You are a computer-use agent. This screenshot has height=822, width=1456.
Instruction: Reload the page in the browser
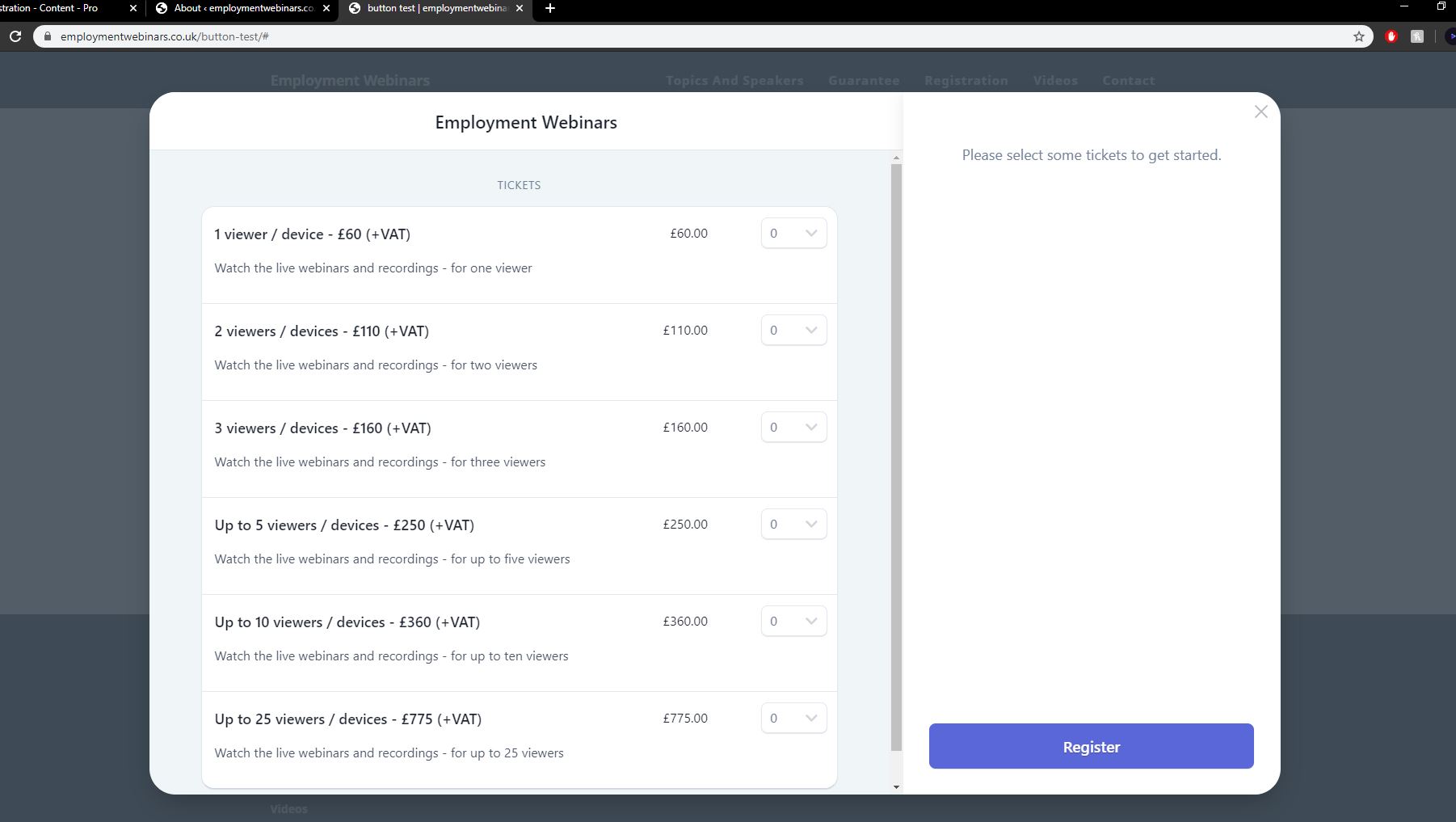click(15, 36)
